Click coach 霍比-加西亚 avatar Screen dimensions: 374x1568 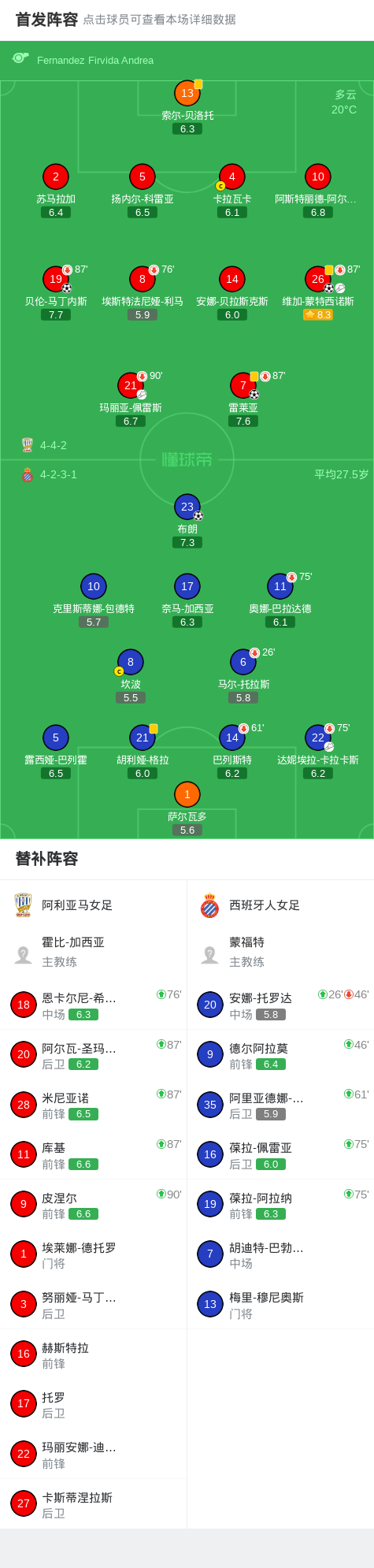pyautogui.click(x=23, y=954)
